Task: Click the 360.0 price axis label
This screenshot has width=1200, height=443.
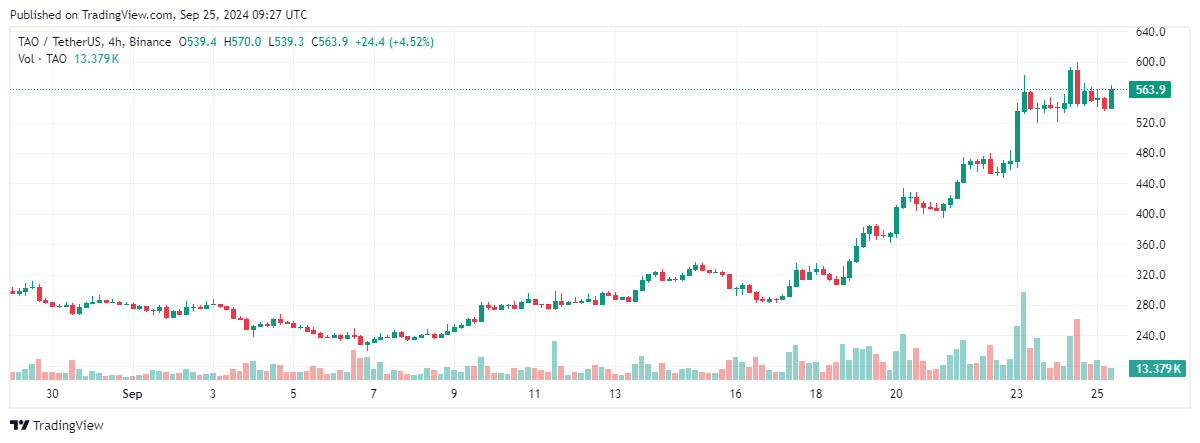Action: click(1151, 245)
